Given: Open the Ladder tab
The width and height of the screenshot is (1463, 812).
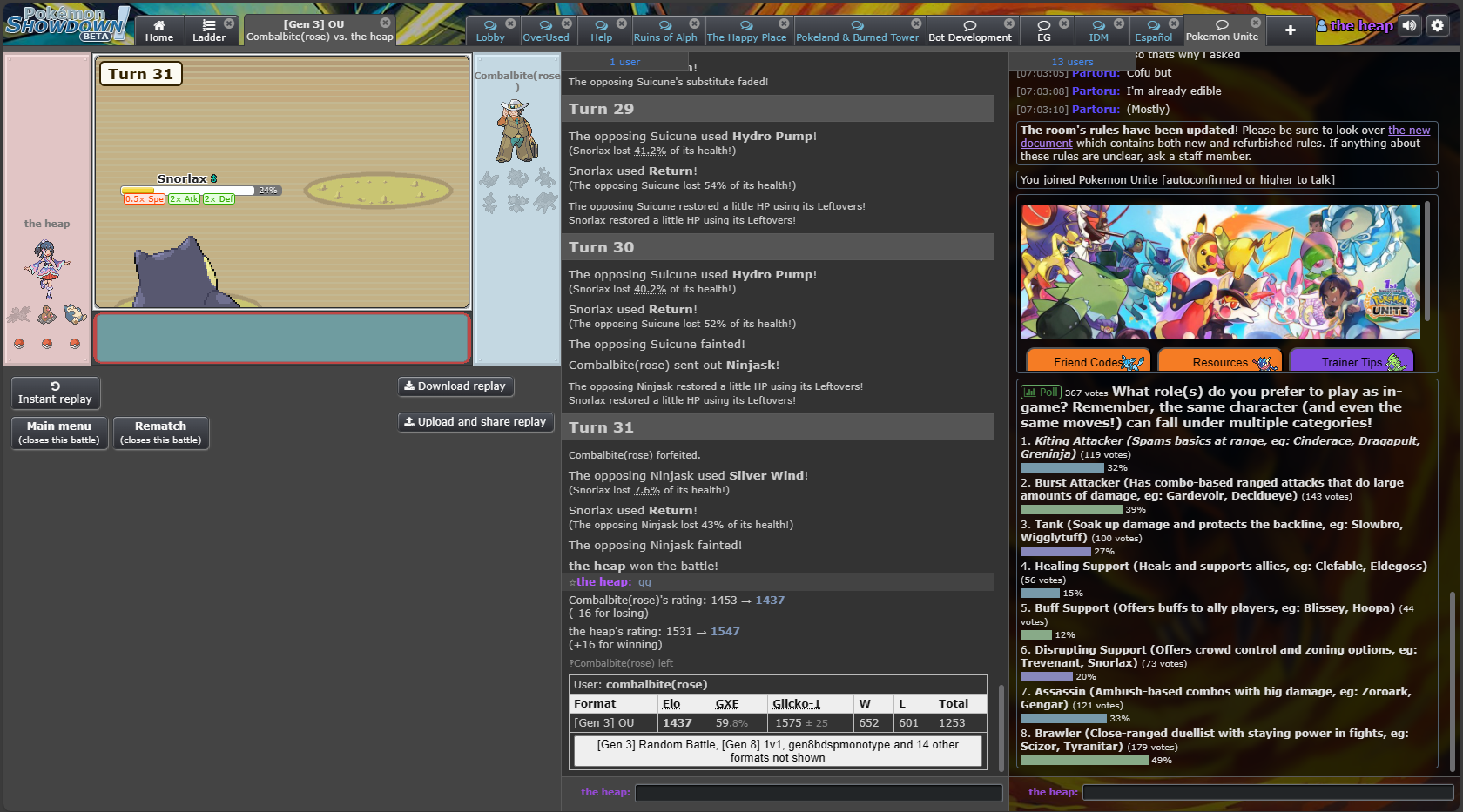Looking at the screenshot, I should [209, 30].
